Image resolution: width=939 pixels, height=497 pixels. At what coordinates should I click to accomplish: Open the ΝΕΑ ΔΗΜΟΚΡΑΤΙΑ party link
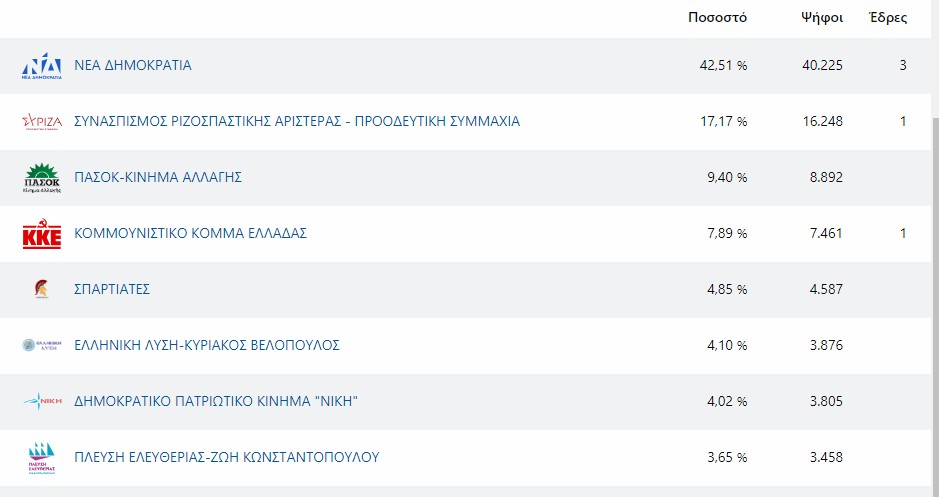[133, 65]
